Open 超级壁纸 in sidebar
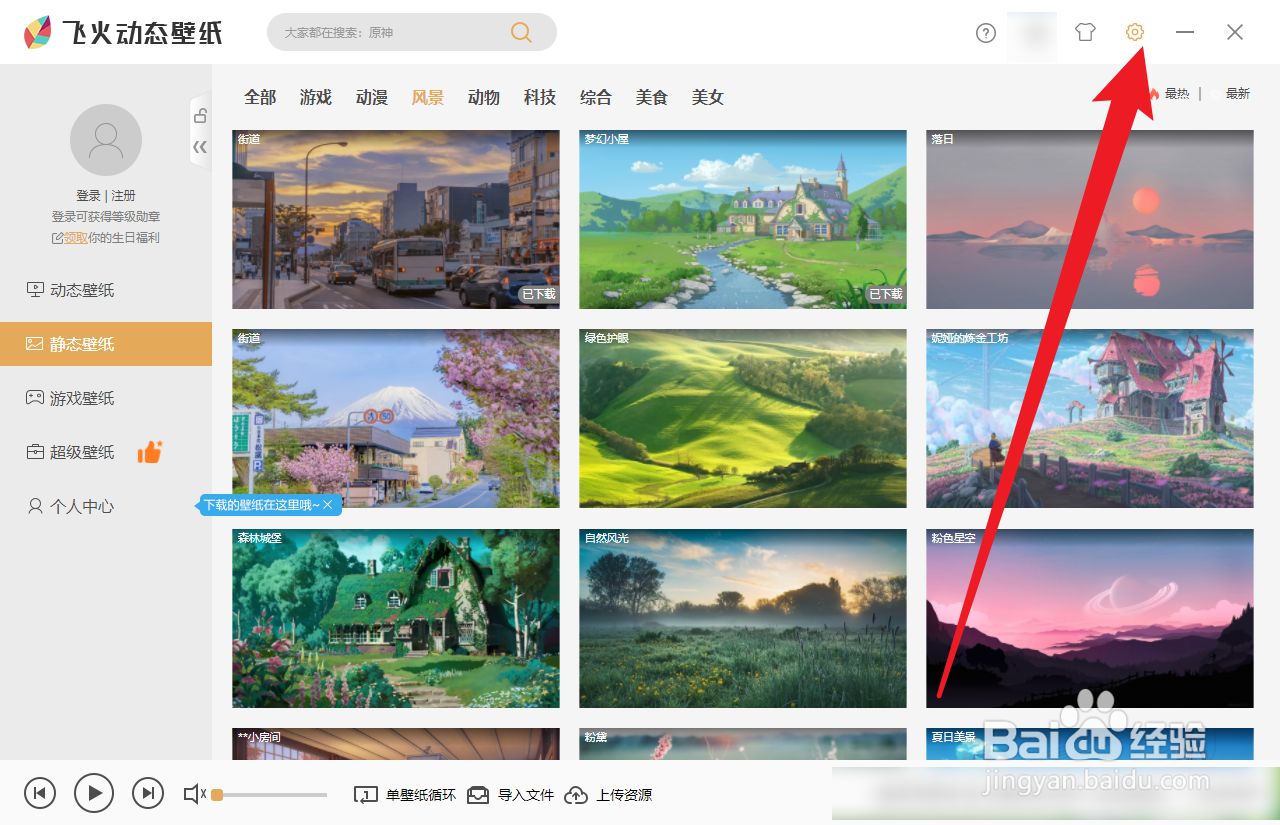Viewport: 1280px width, 825px height. pos(106,452)
